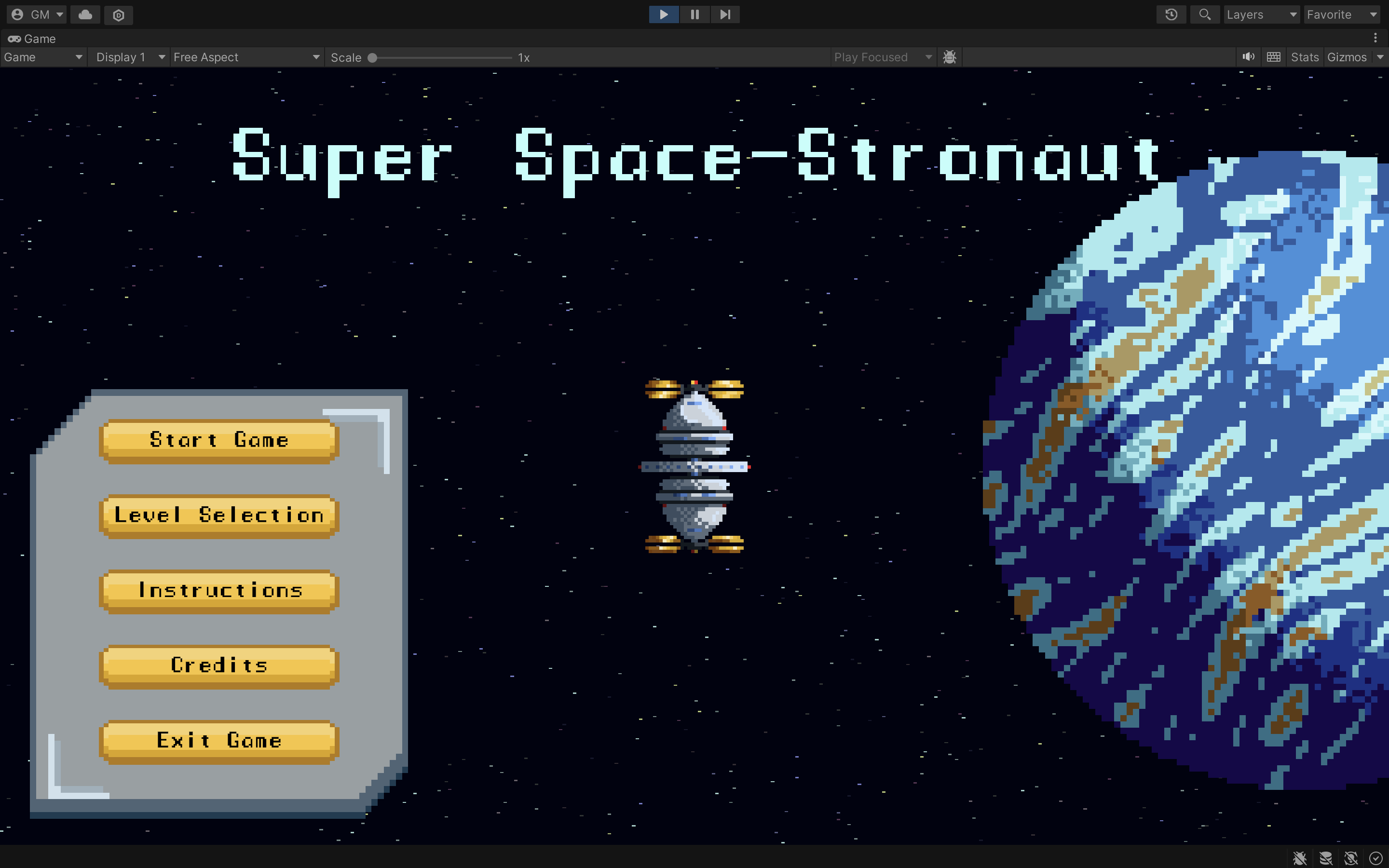Image resolution: width=1389 pixels, height=868 pixels.
Task: Click the spaceship sprite
Action: point(694,466)
